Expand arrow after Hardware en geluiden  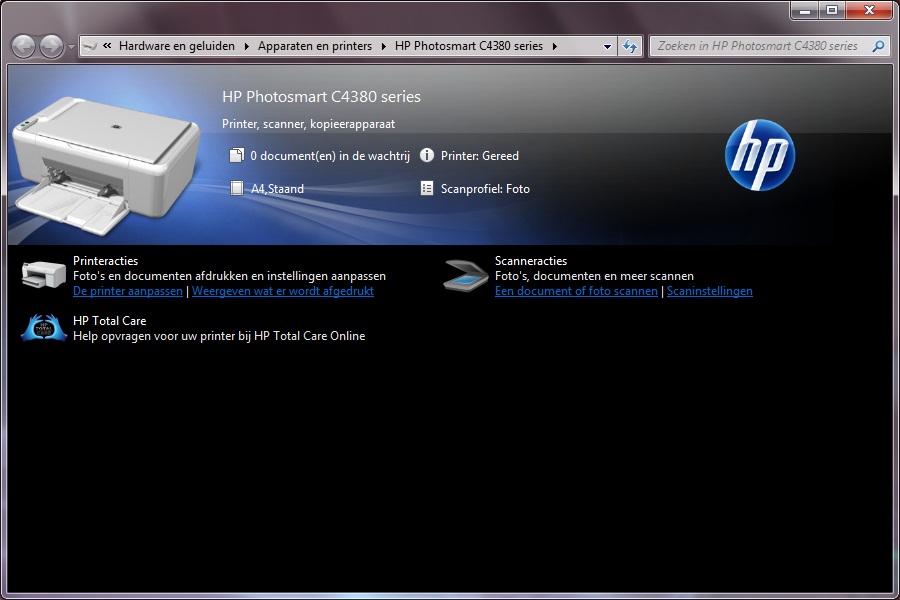pyautogui.click(x=247, y=46)
